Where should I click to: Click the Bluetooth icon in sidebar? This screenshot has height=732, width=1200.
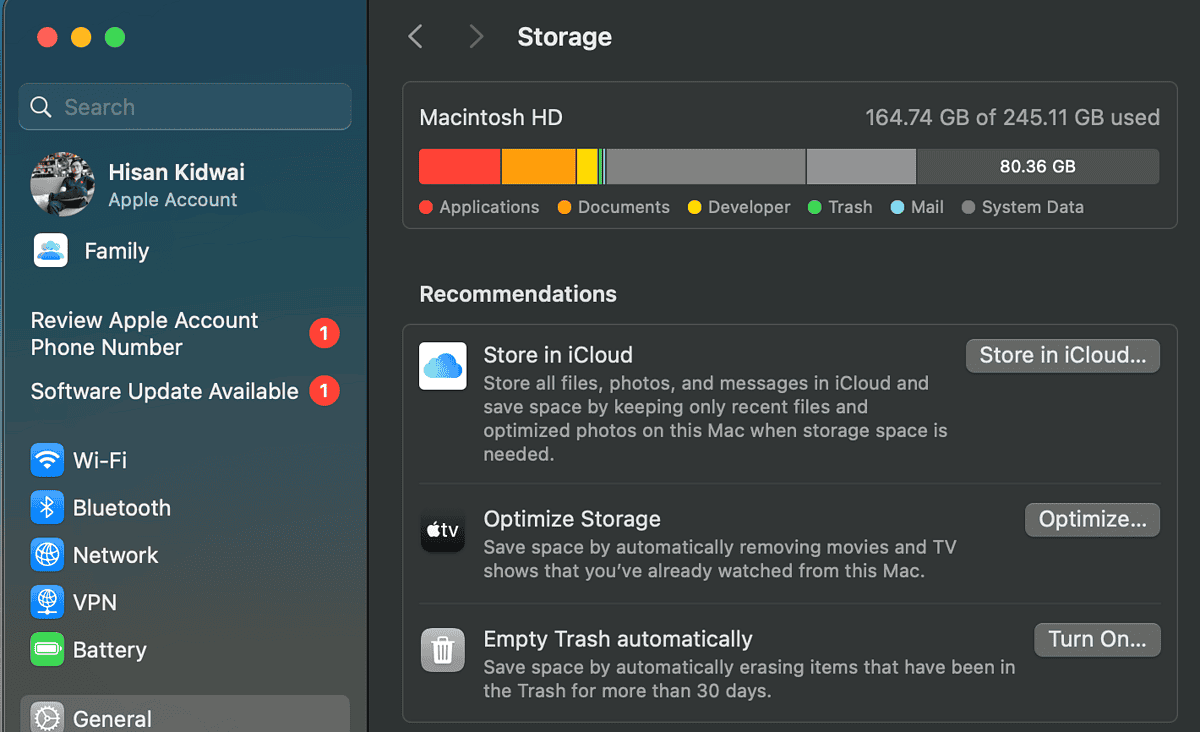coord(47,508)
